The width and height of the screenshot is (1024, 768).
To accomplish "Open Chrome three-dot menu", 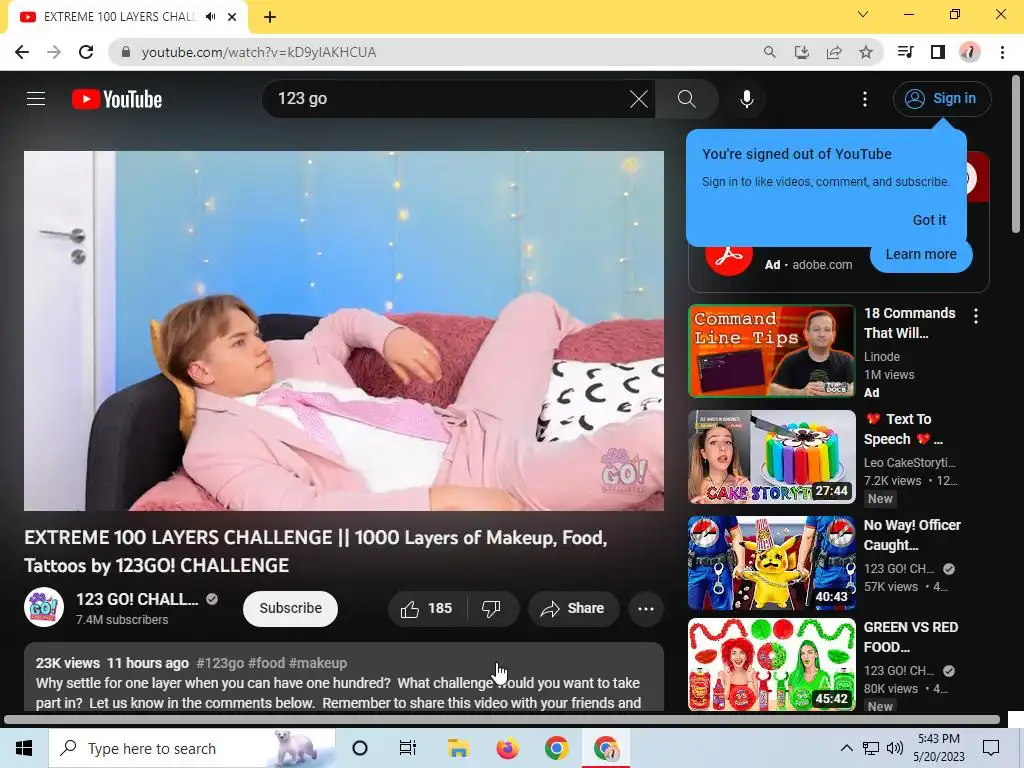I will pyautogui.click(x=1002, y=52).
